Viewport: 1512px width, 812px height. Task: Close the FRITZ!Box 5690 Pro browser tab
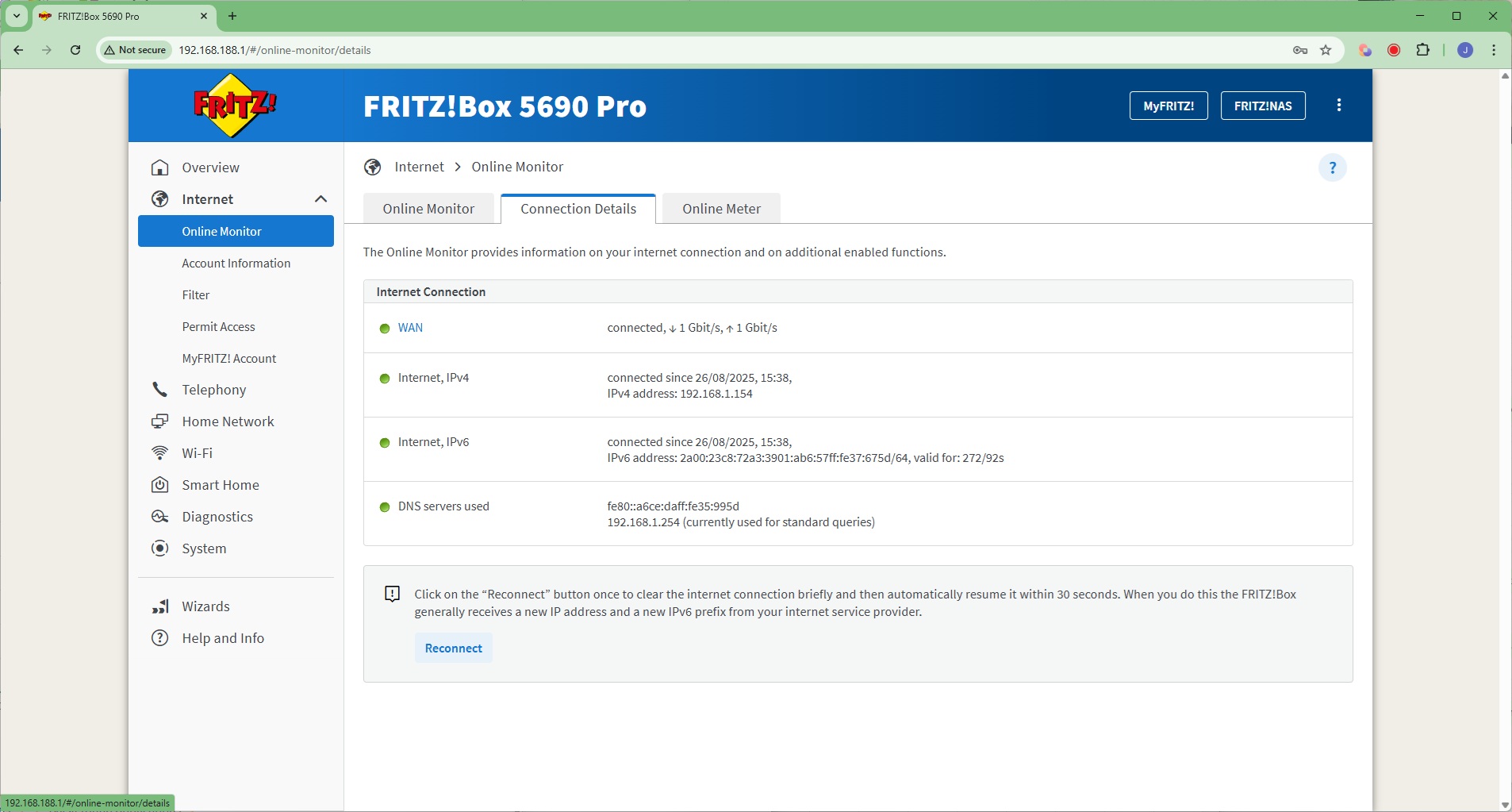tap(204, 16)
